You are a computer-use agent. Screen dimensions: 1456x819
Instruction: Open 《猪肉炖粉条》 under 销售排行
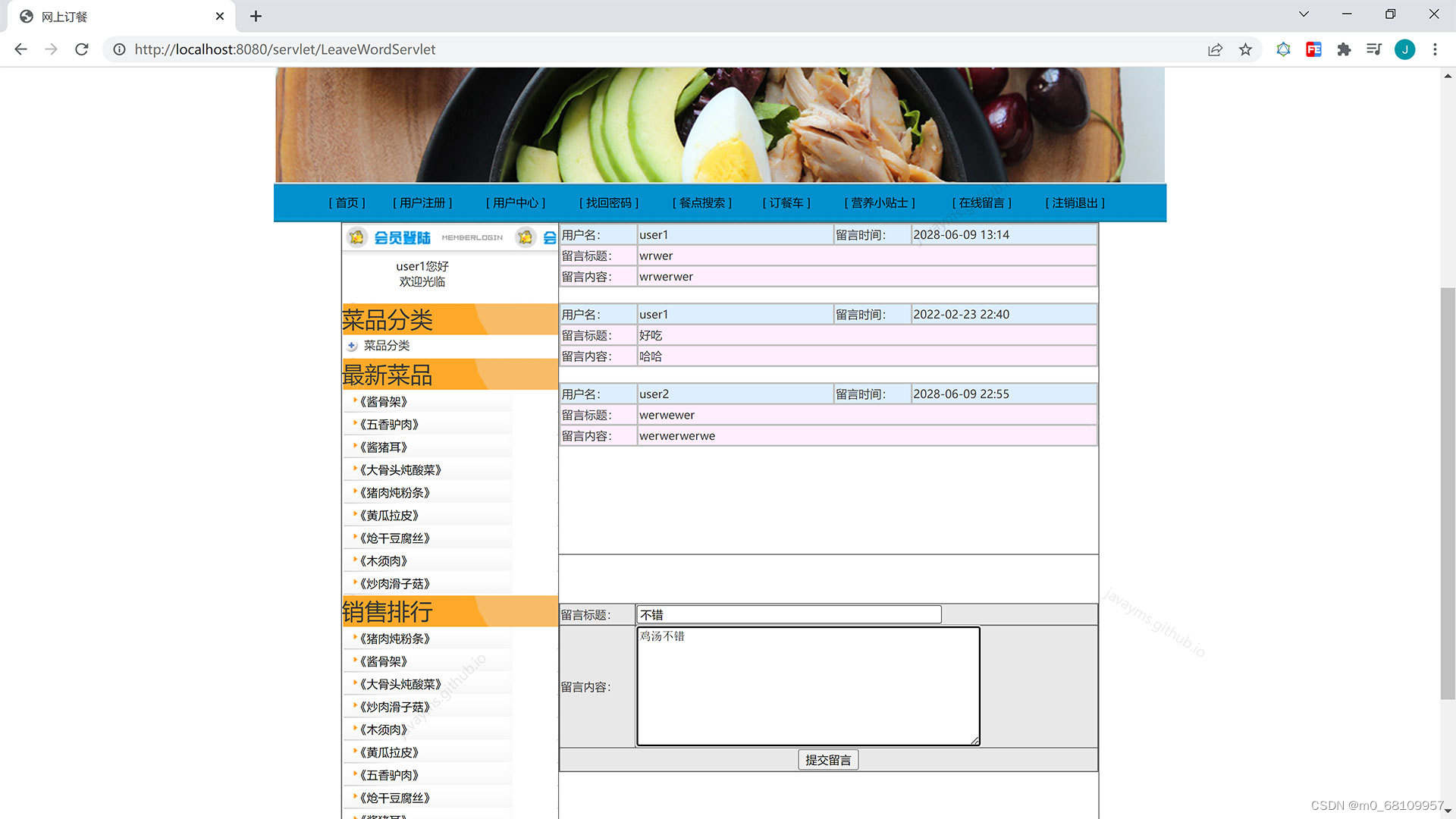pos(394,639)
